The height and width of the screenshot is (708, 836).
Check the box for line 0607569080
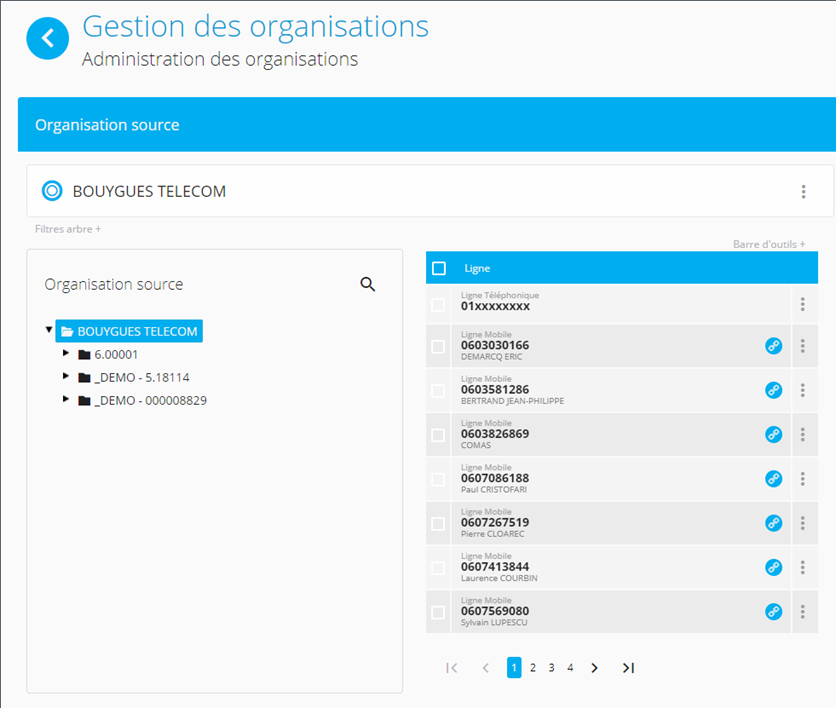click(438, 612)
